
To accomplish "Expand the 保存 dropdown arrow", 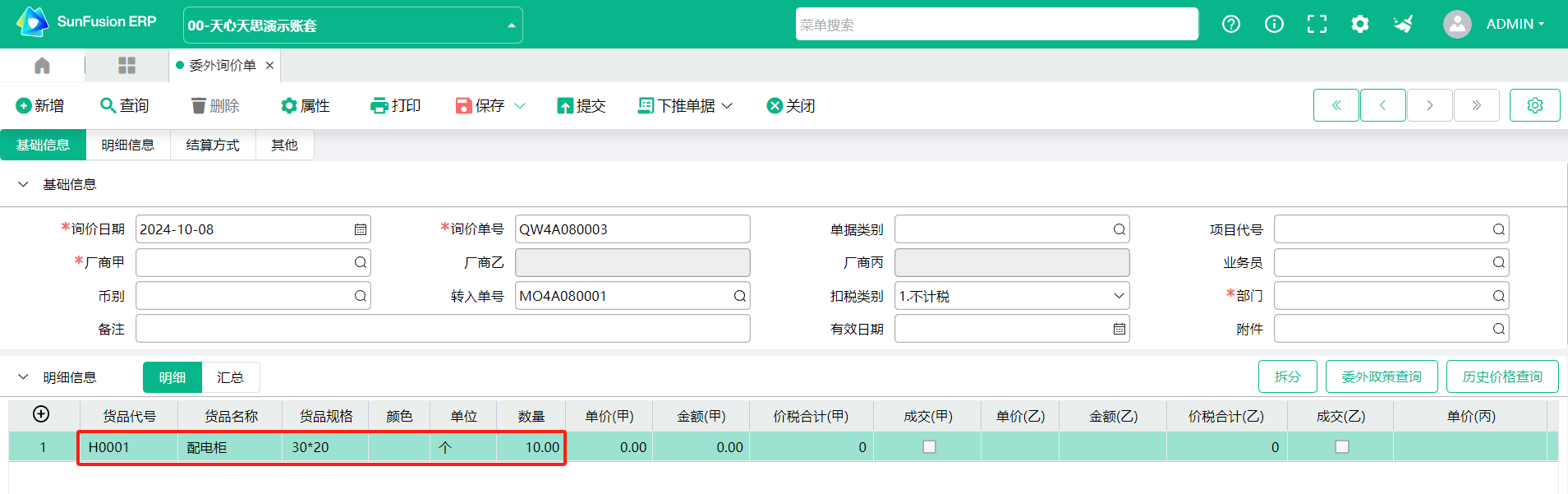I will (x=520, y=105).
